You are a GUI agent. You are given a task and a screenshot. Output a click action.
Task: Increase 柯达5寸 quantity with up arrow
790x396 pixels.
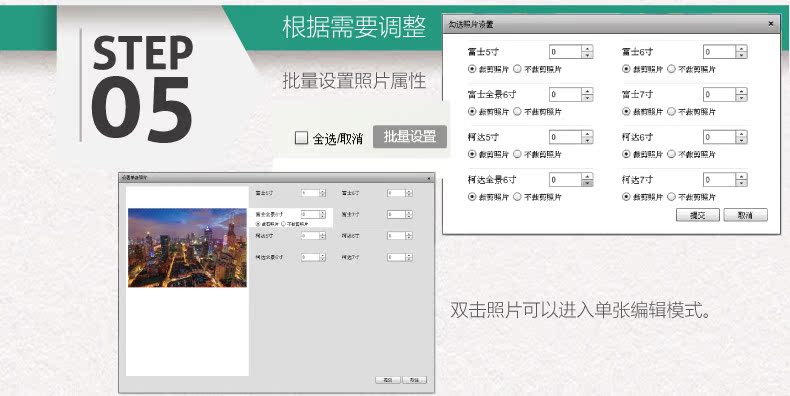tap(587, 134)
